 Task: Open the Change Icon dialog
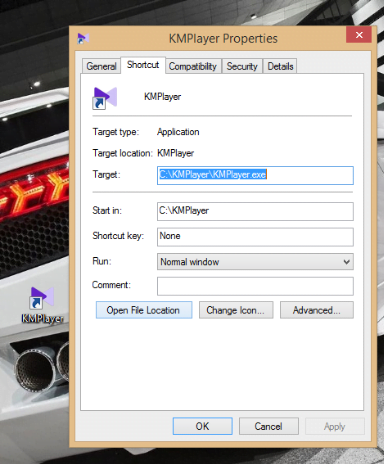tap(236, 310)
